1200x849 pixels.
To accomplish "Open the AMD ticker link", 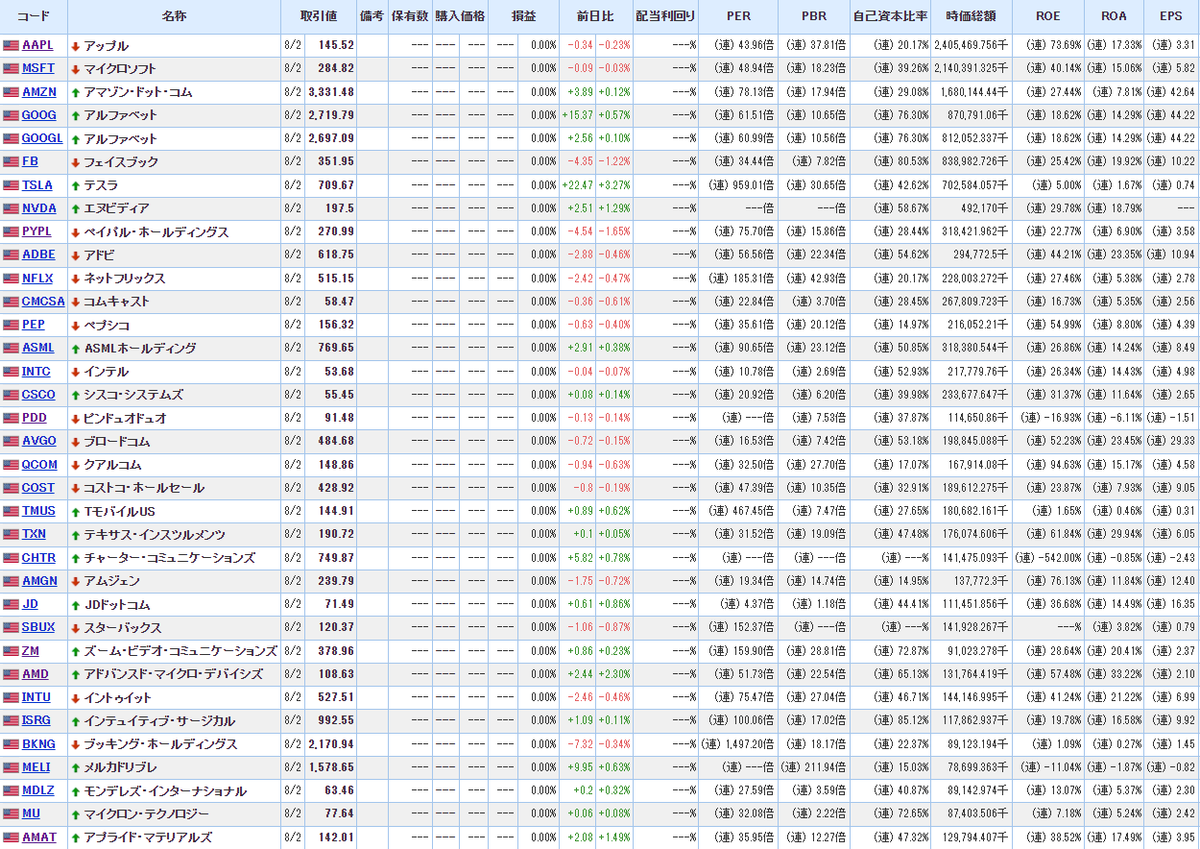I will [x=35, y=674].
